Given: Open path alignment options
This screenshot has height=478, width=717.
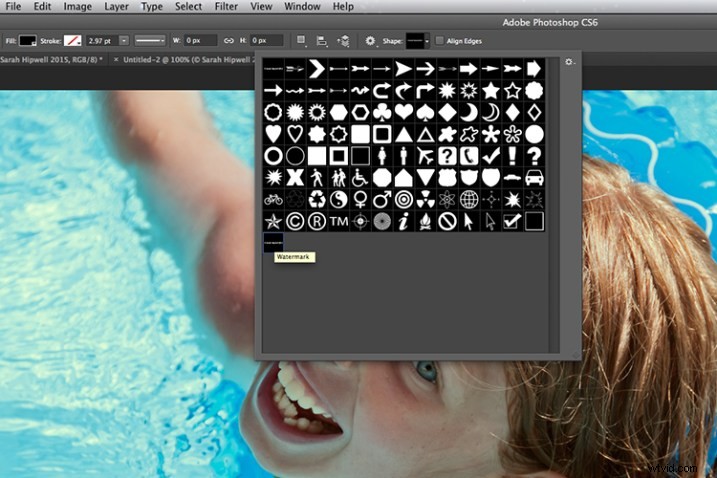Looking at the screenshot, I should pos(322,41).
